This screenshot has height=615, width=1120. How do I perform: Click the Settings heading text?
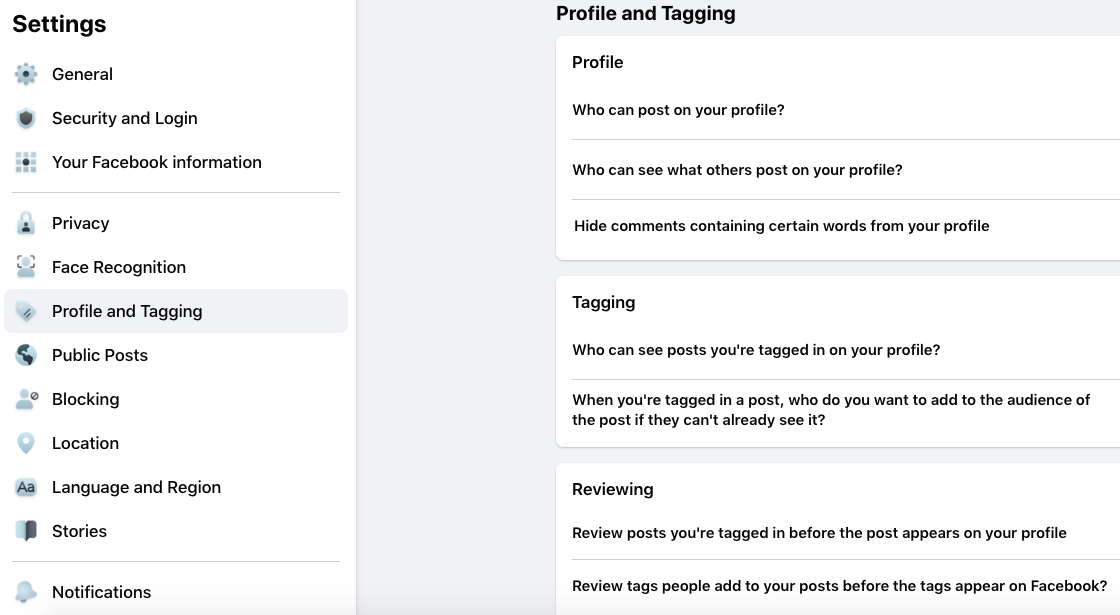(59, 24)
